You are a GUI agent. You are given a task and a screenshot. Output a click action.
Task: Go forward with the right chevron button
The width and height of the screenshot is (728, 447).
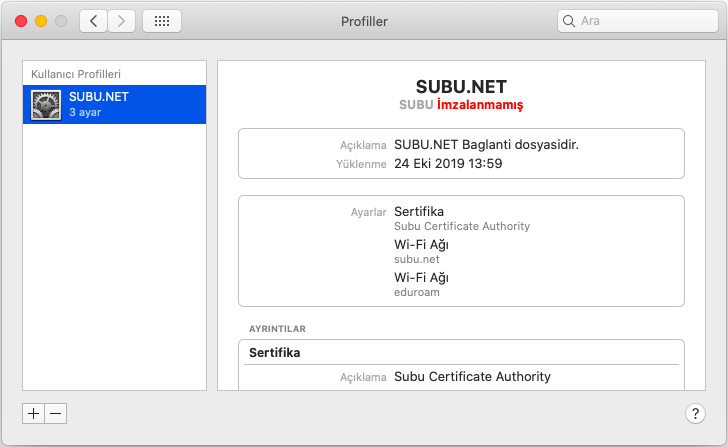point(122,21)
